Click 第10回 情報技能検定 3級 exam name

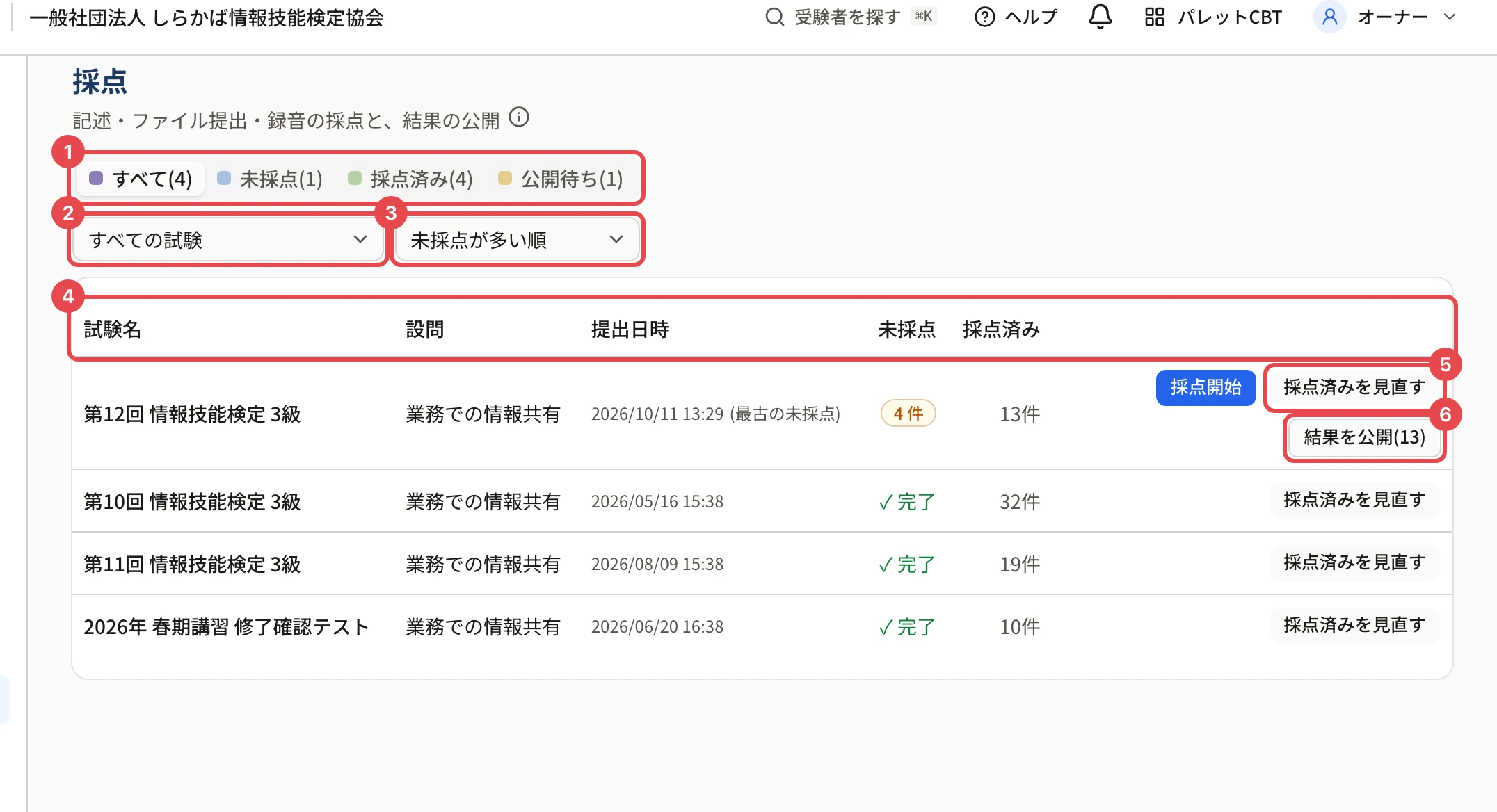[x=192, y=502]
